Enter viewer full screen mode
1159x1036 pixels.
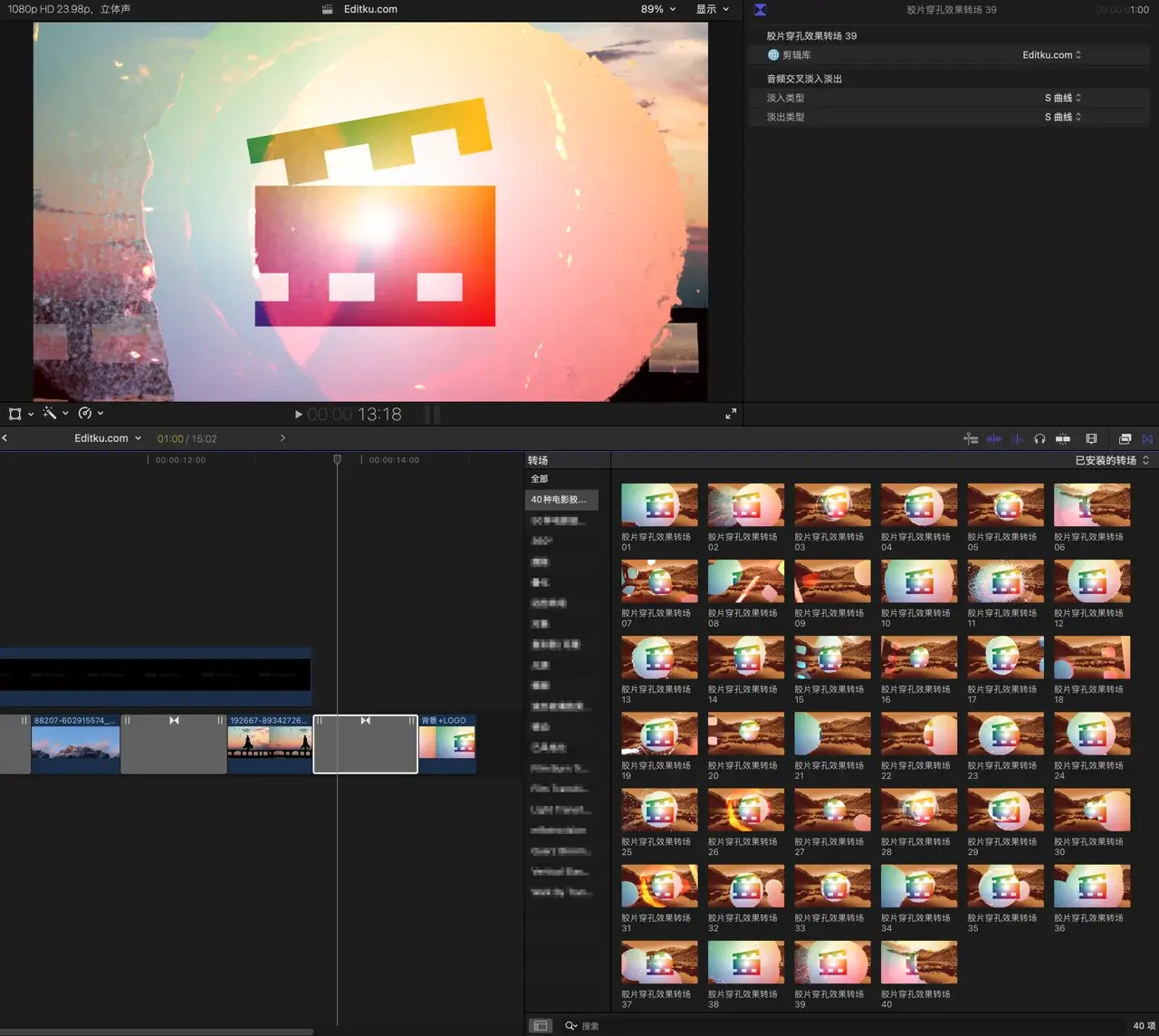tap(731, 414)
